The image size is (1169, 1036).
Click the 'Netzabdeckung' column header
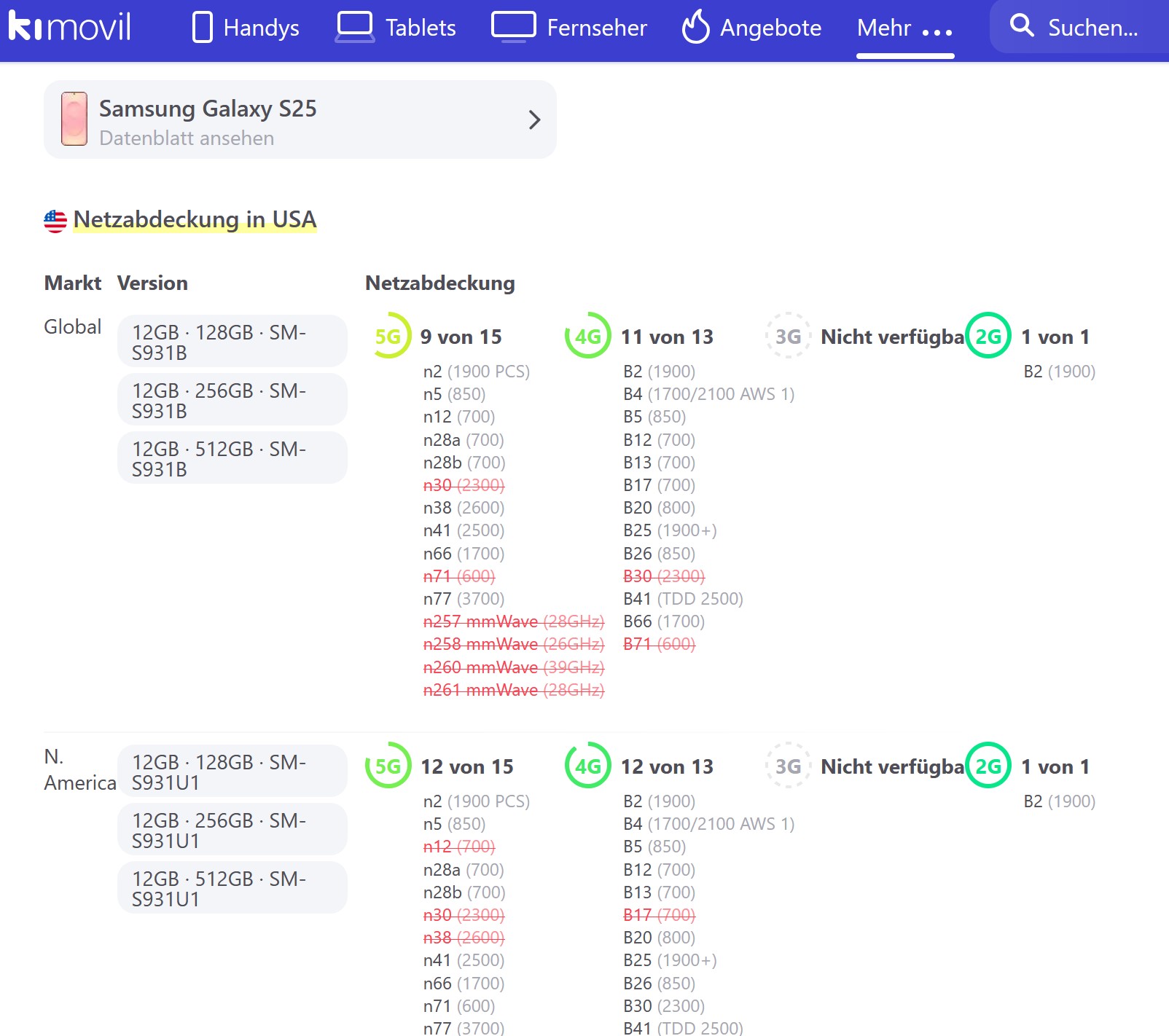point(440,283)
